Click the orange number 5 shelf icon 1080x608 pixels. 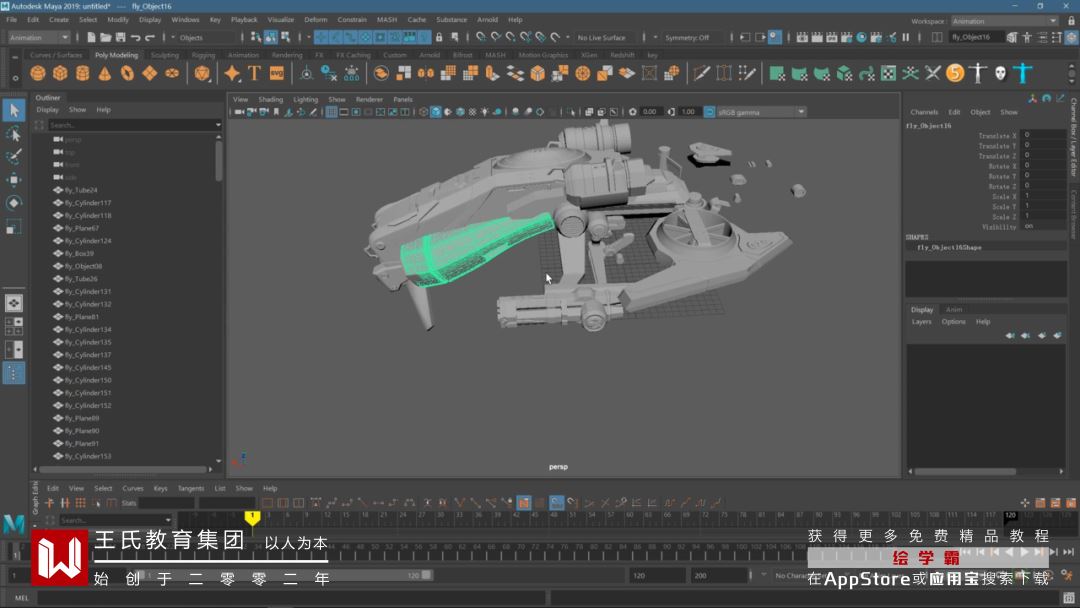955,73
